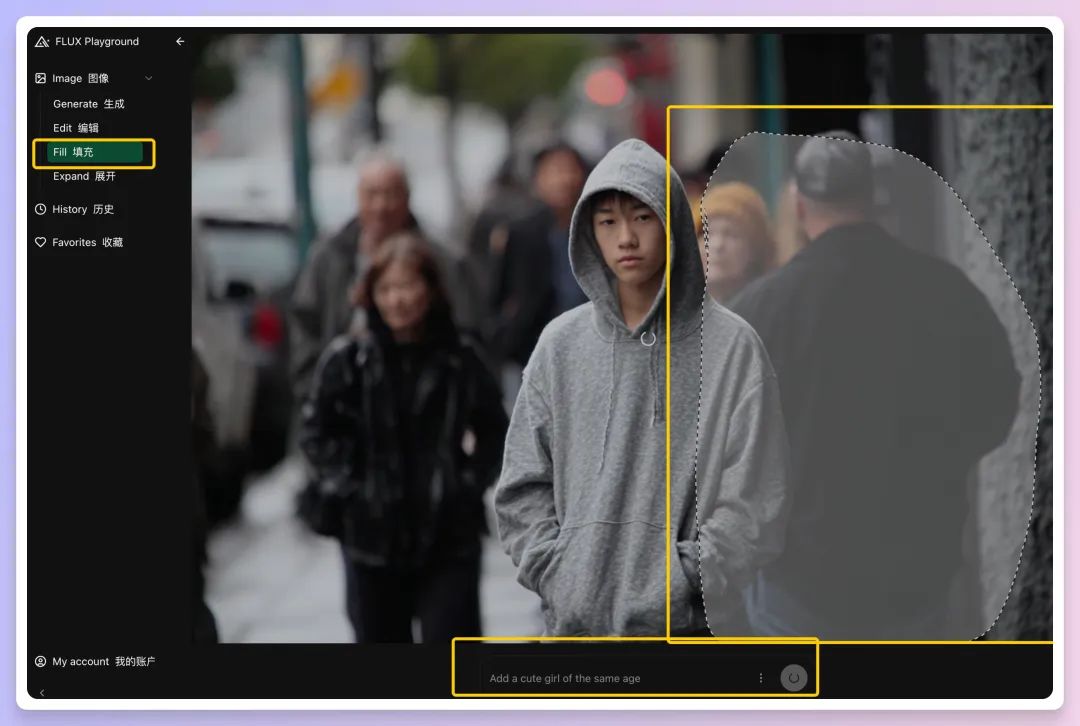Viewport: 1080px width, 726px height.
Task: Open the Edit 编辑 page
Action: pos(76,128)
